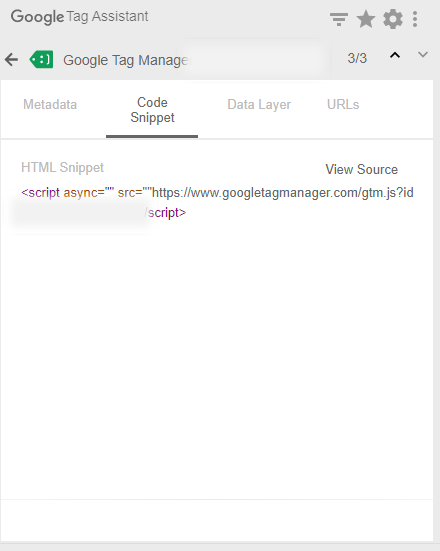
Task: Click the green Google Tag Manager tag icon
Action: pos(41,59)
